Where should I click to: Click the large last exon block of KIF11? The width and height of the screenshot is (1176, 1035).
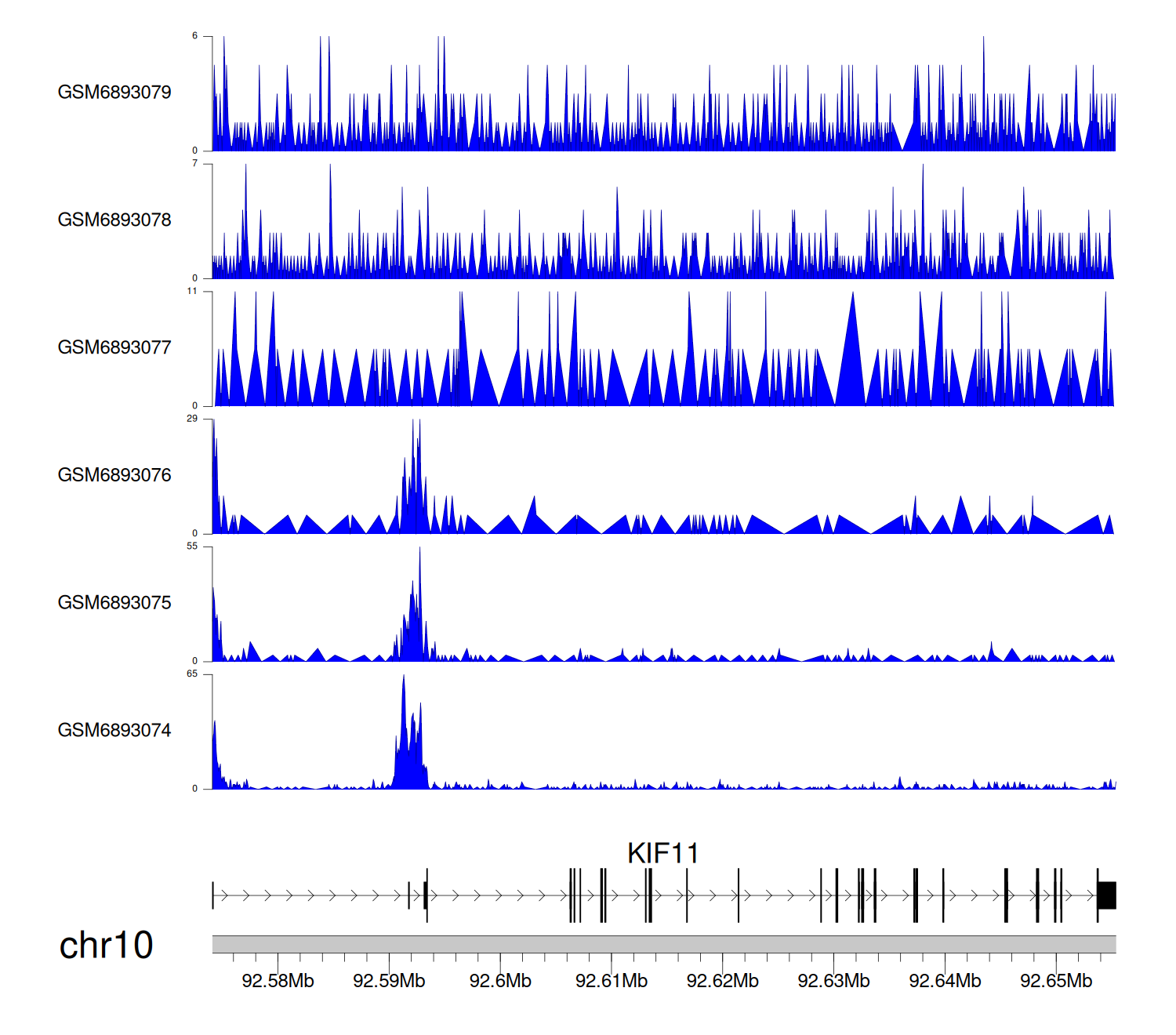1107,895
